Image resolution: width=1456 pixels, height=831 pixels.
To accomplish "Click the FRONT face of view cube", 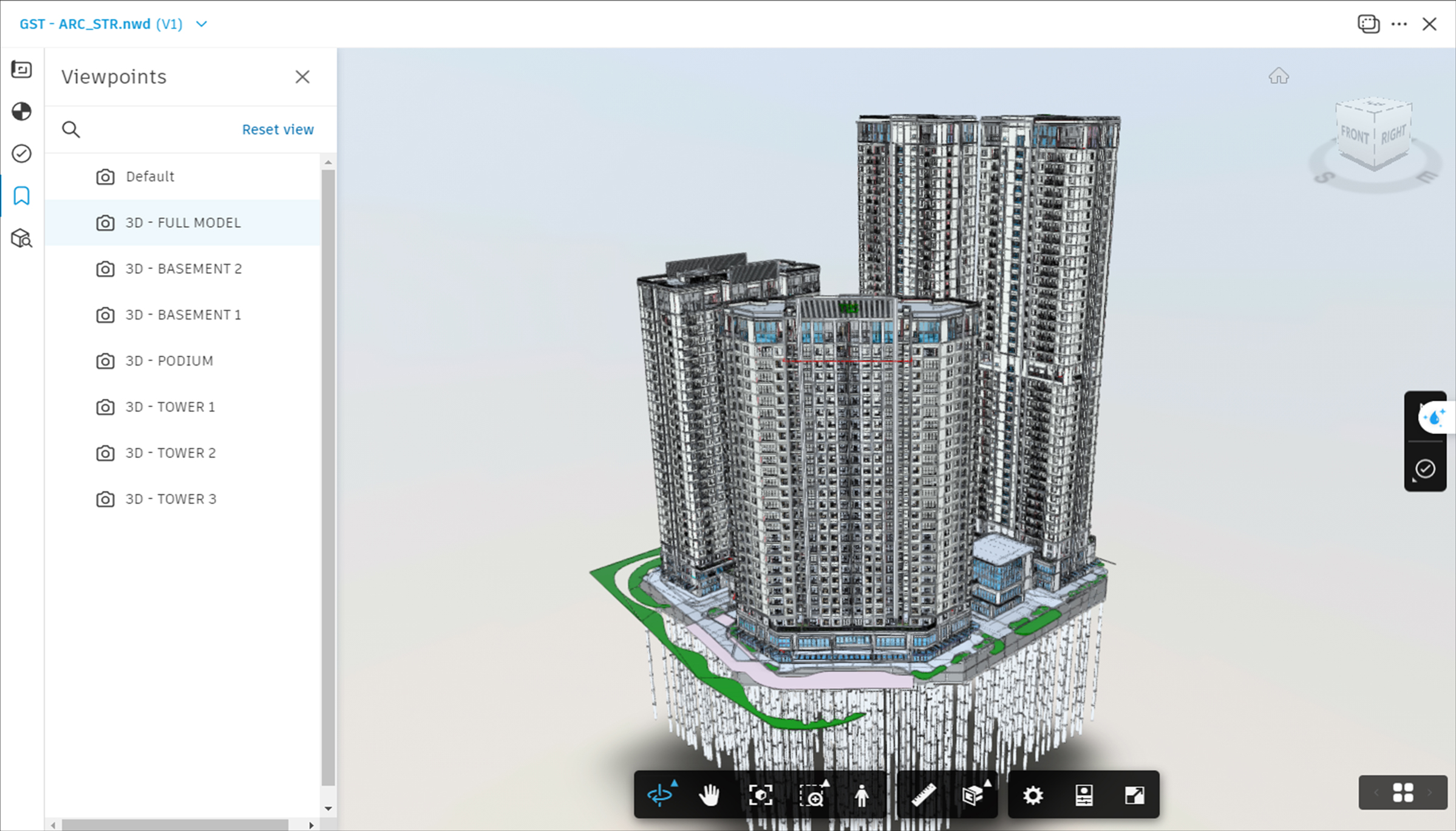I will click(x=1355, y=134).
